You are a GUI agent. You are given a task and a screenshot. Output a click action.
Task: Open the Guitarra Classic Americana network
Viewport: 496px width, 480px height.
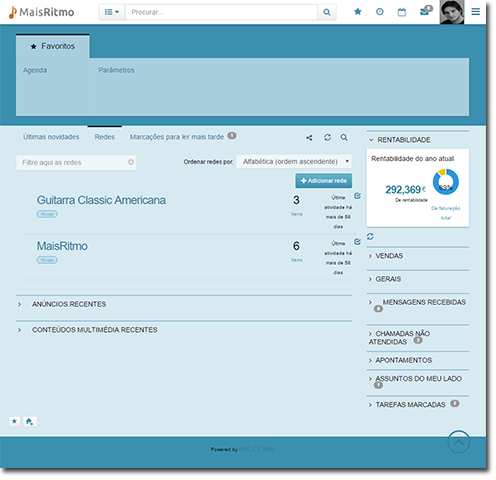(x=101, y=200)
